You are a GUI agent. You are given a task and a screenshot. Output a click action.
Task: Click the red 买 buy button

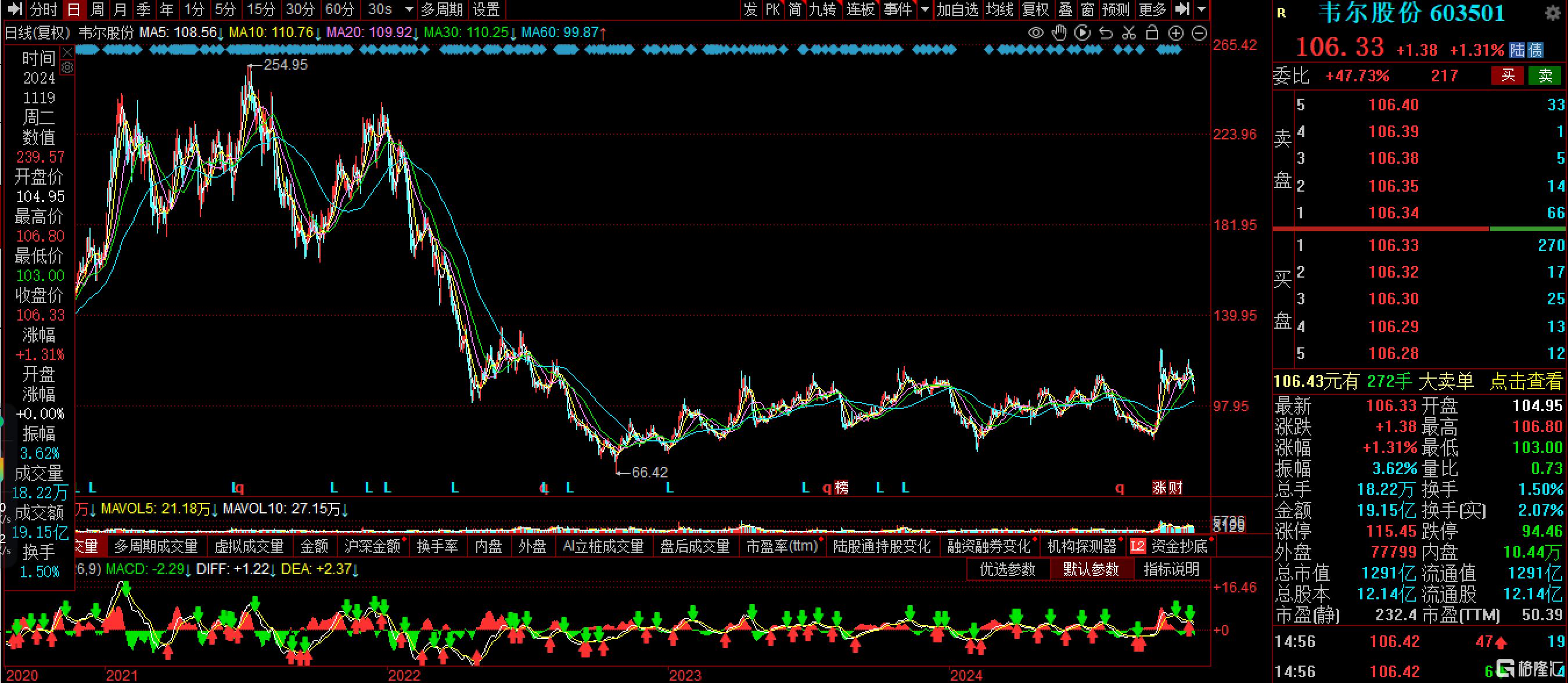click(1507, 76)
